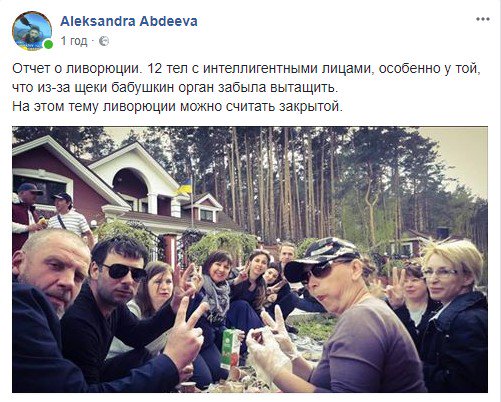Open the three-dot post options menu
The image size is (501, 402).
(x=482, y=19)
